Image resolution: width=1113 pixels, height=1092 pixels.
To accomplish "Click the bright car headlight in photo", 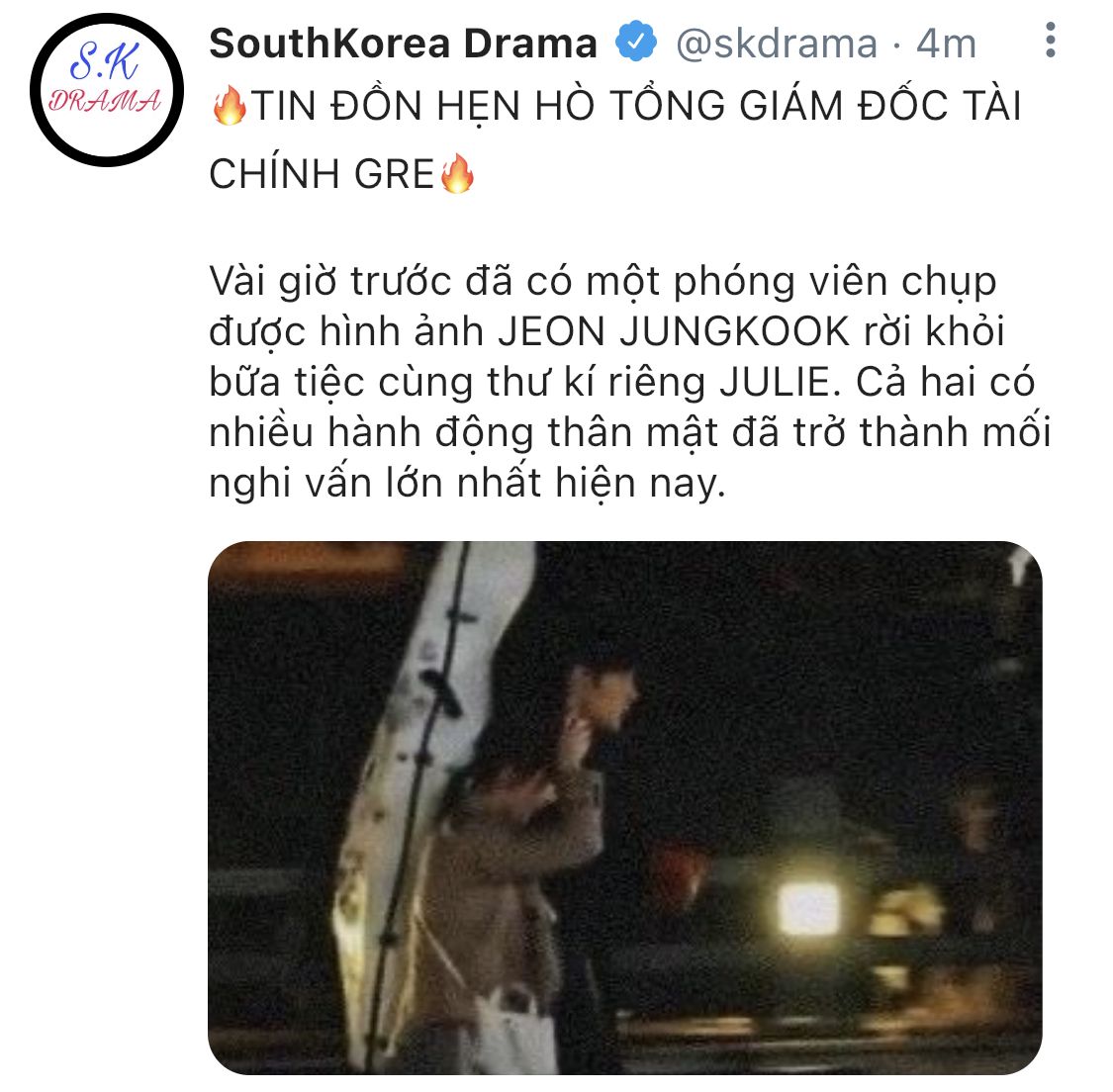I will pos(808,909).
